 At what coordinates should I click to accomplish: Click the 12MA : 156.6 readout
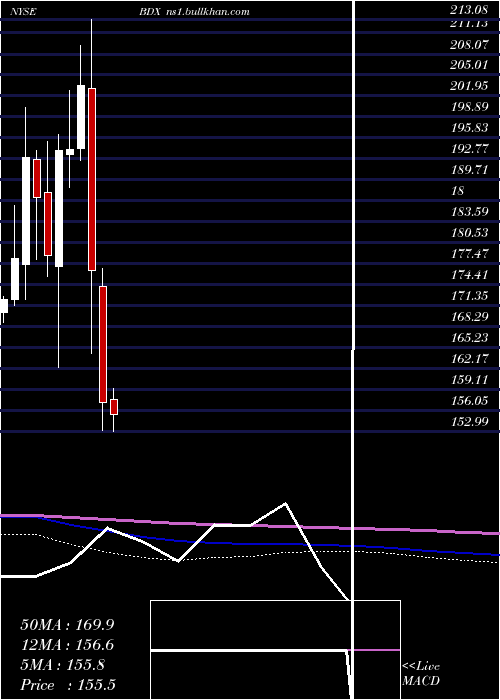(x=67, y=645)
